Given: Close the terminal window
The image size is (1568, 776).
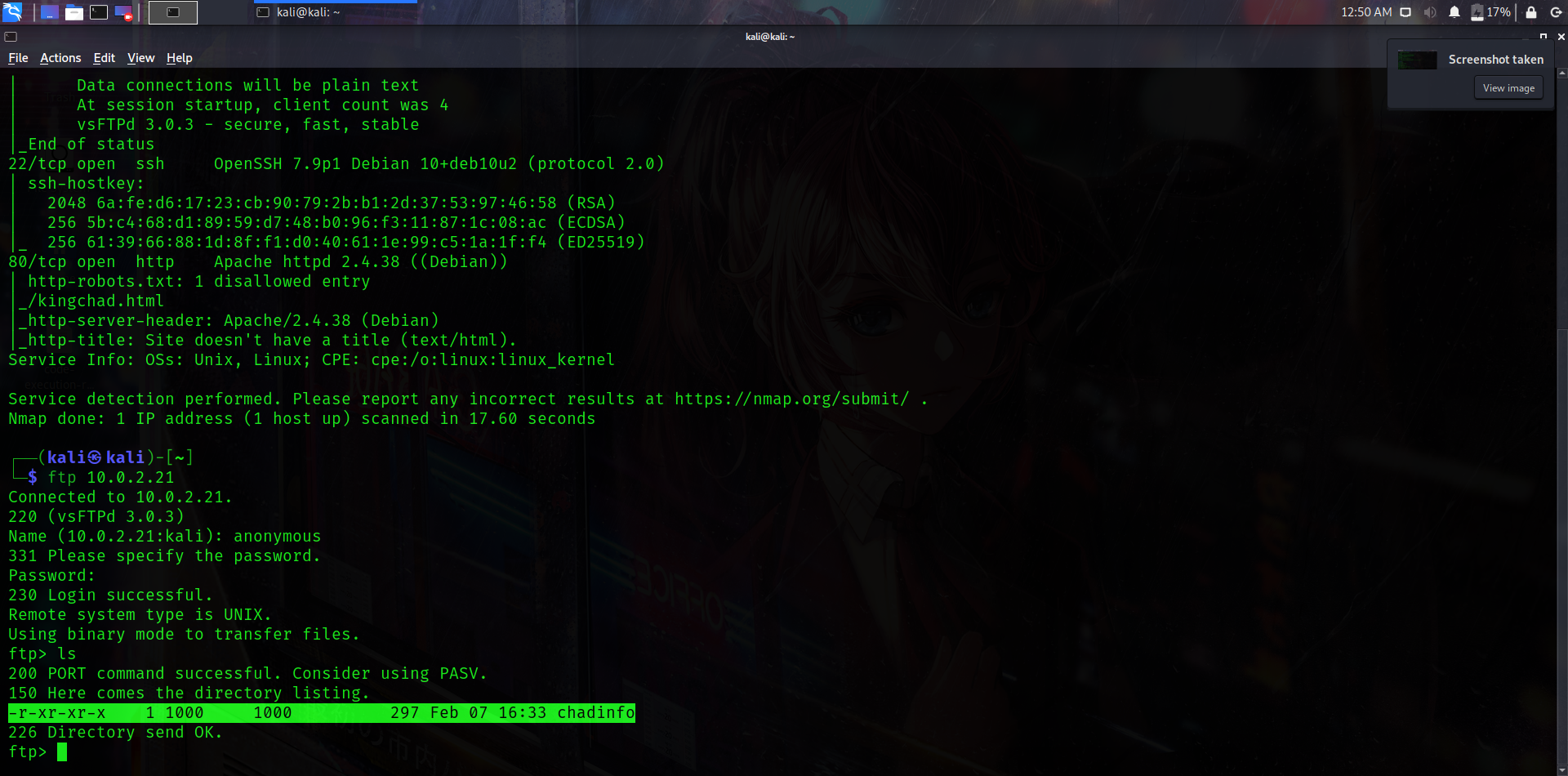Looking at the screenshot, I should pos(1561,37).
